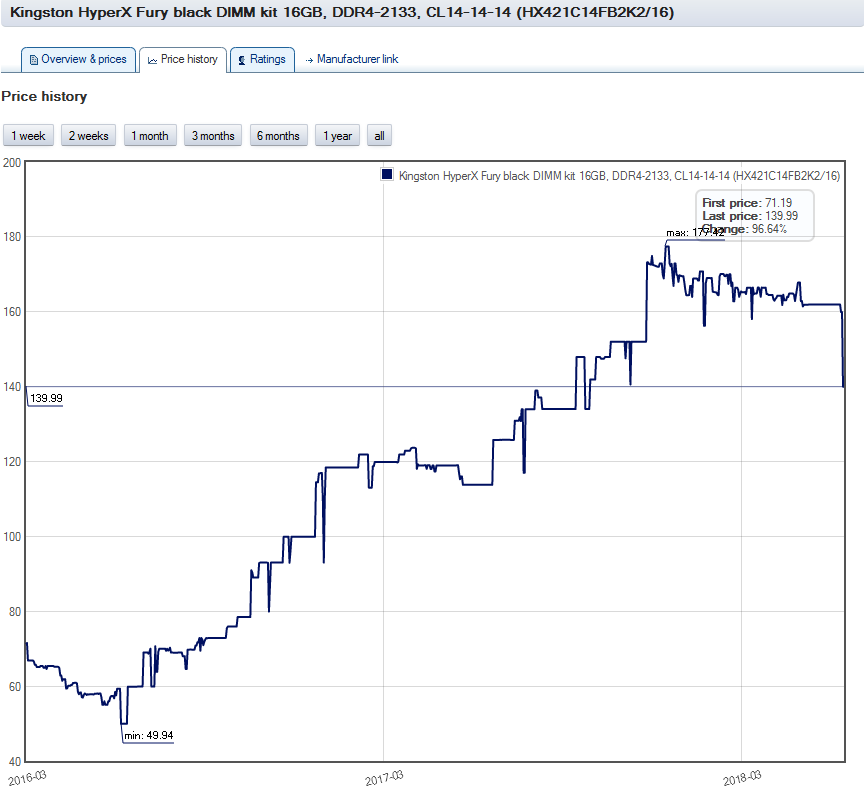
Task: Show price history for 6 months
Action: pos(278,136)
